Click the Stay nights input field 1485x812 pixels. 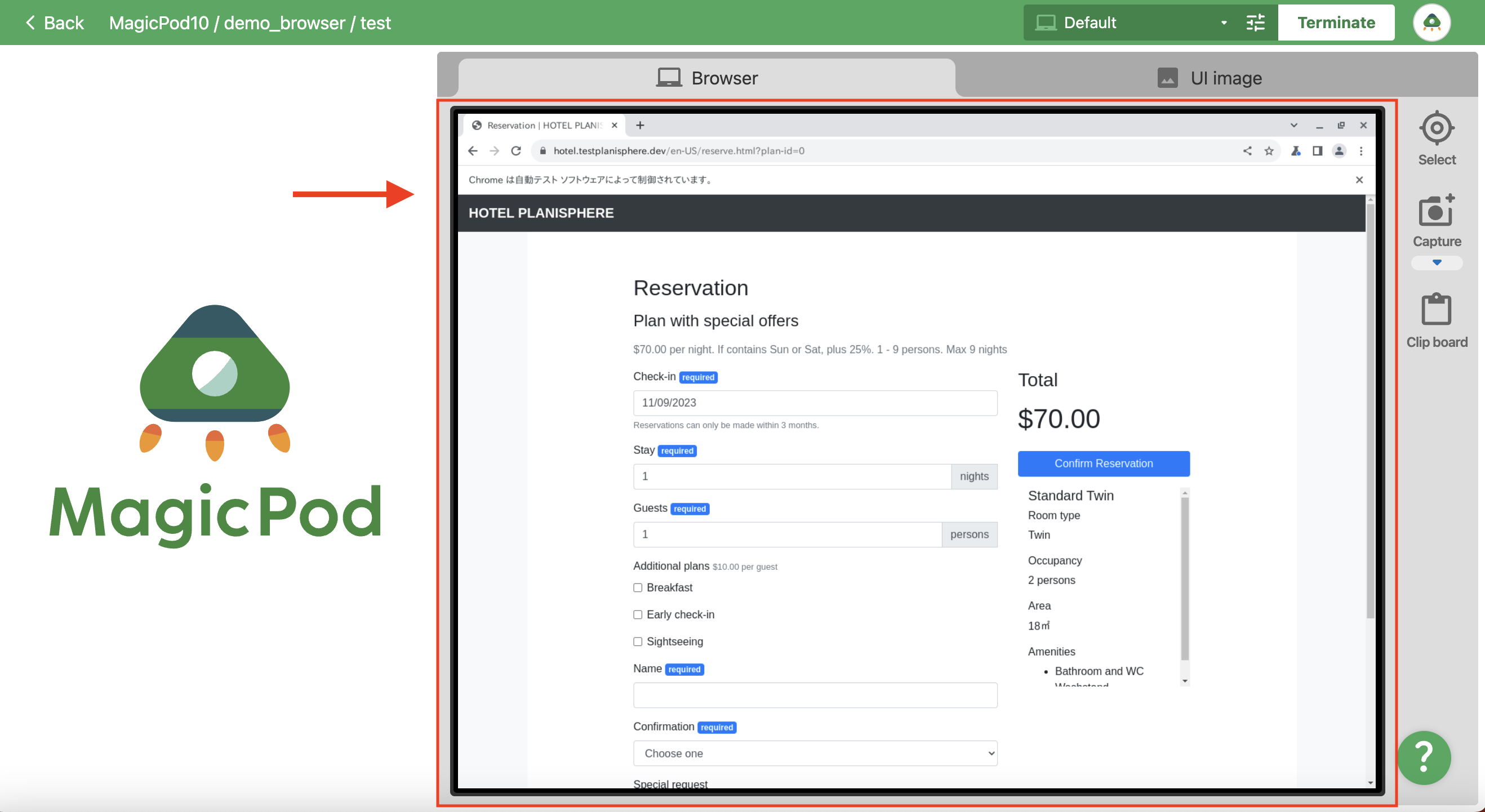tap(792, 476)
